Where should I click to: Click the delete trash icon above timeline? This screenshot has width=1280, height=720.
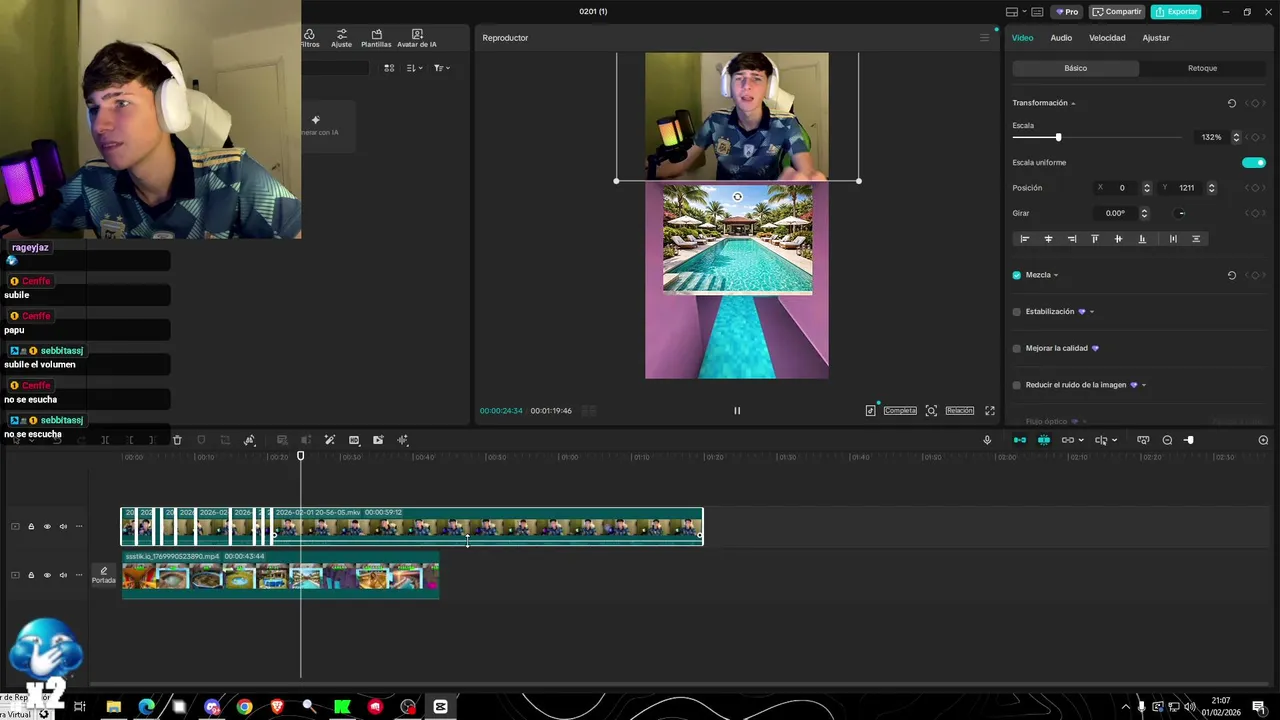[x=177, y=440]
